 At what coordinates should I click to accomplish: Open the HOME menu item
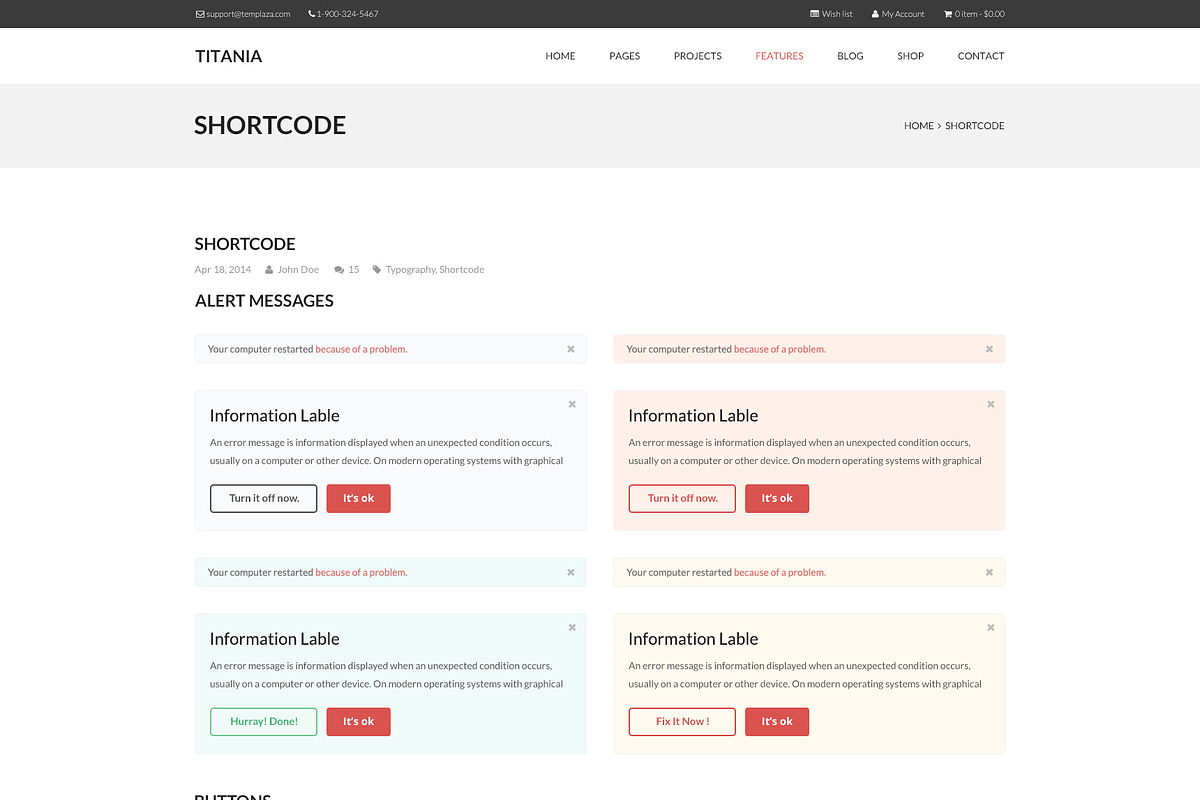[560, 56]
